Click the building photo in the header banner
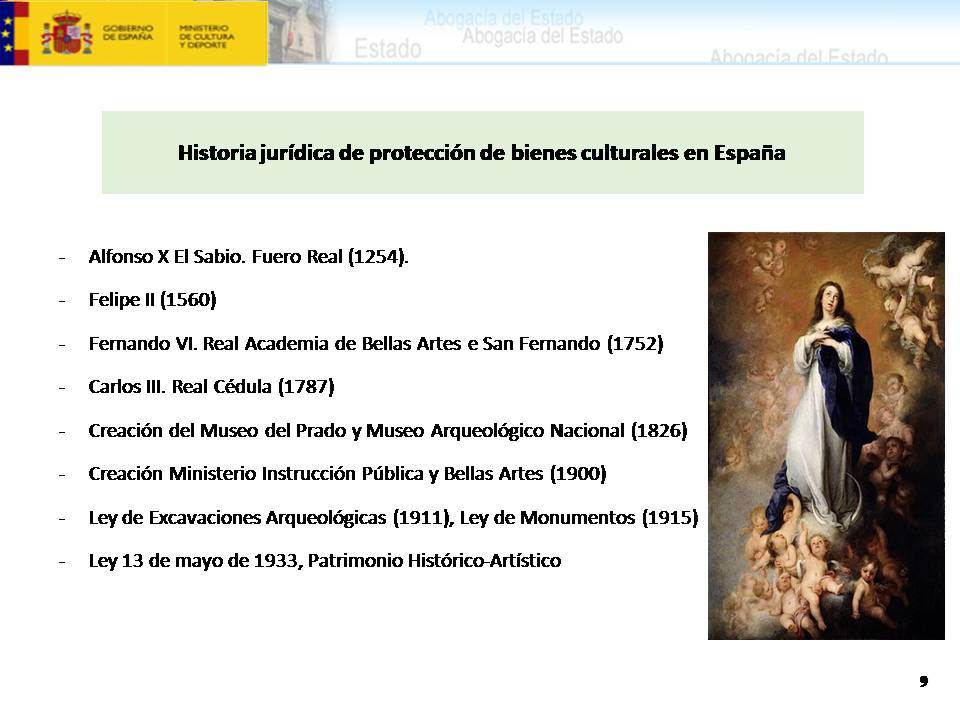This screenshot has height=720, width=960. click(300, 32)
